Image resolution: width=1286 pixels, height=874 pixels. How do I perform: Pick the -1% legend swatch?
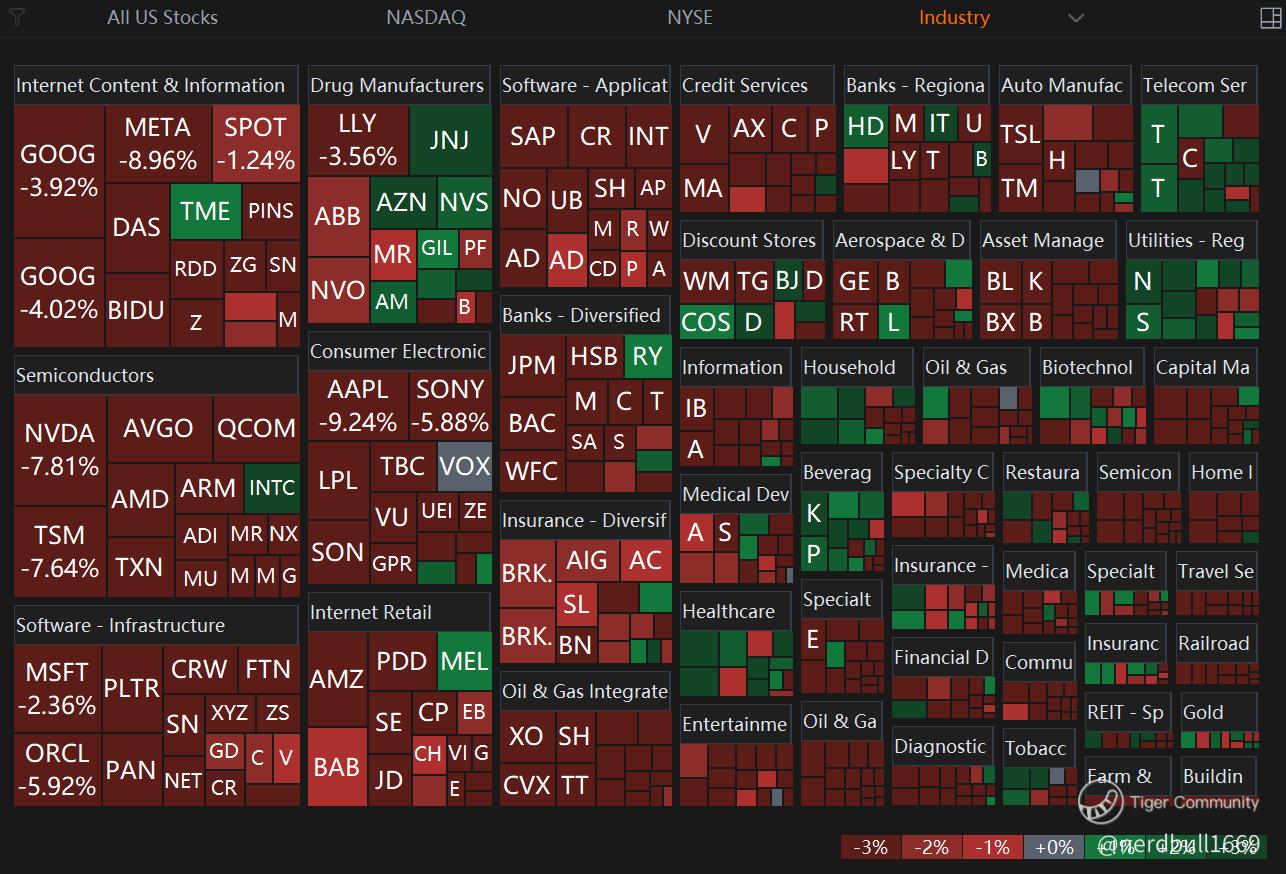click(993, 847)
